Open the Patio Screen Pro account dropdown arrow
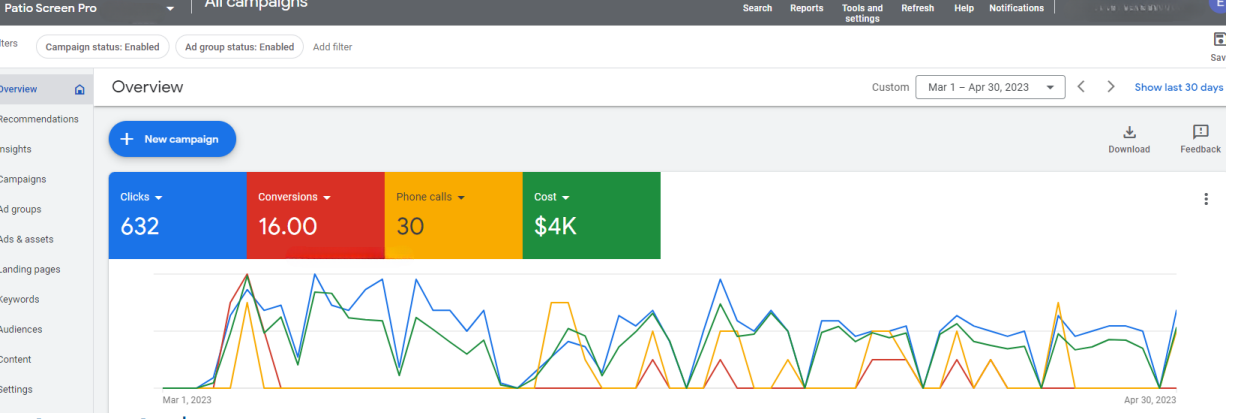 tap(169, 8)
